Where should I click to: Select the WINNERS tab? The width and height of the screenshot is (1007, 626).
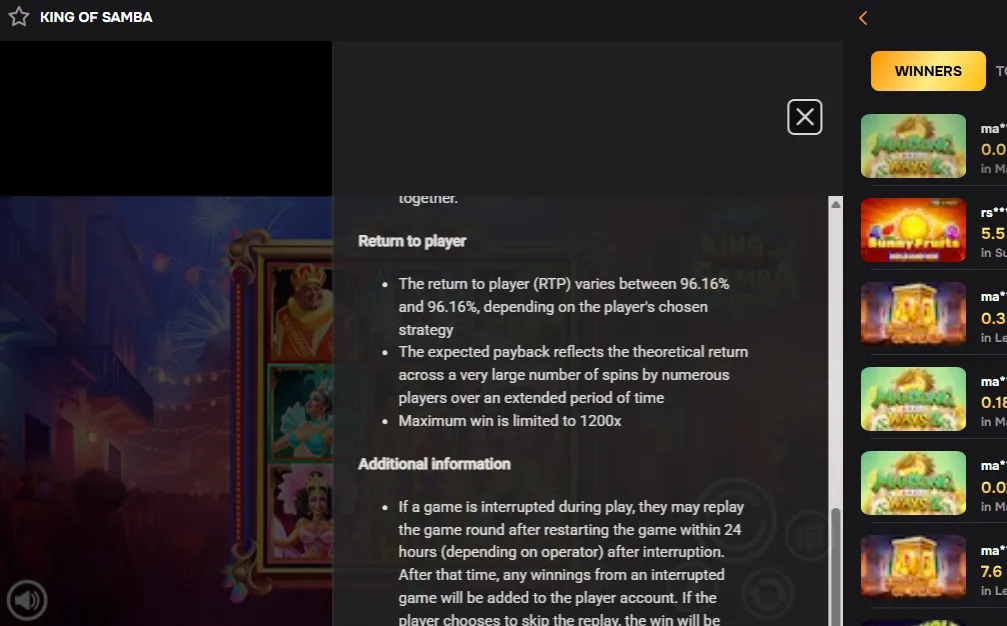[928, 71]
